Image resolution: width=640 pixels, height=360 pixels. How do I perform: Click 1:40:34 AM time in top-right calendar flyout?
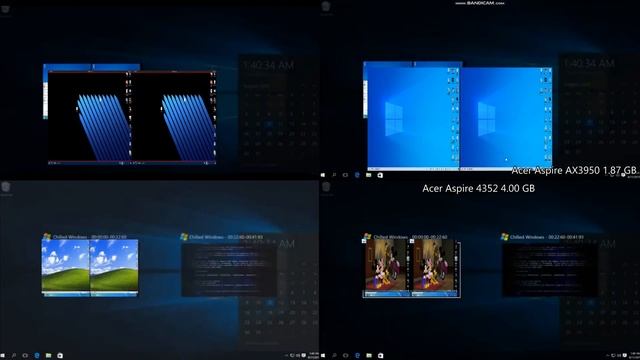[x=589, y=64]
